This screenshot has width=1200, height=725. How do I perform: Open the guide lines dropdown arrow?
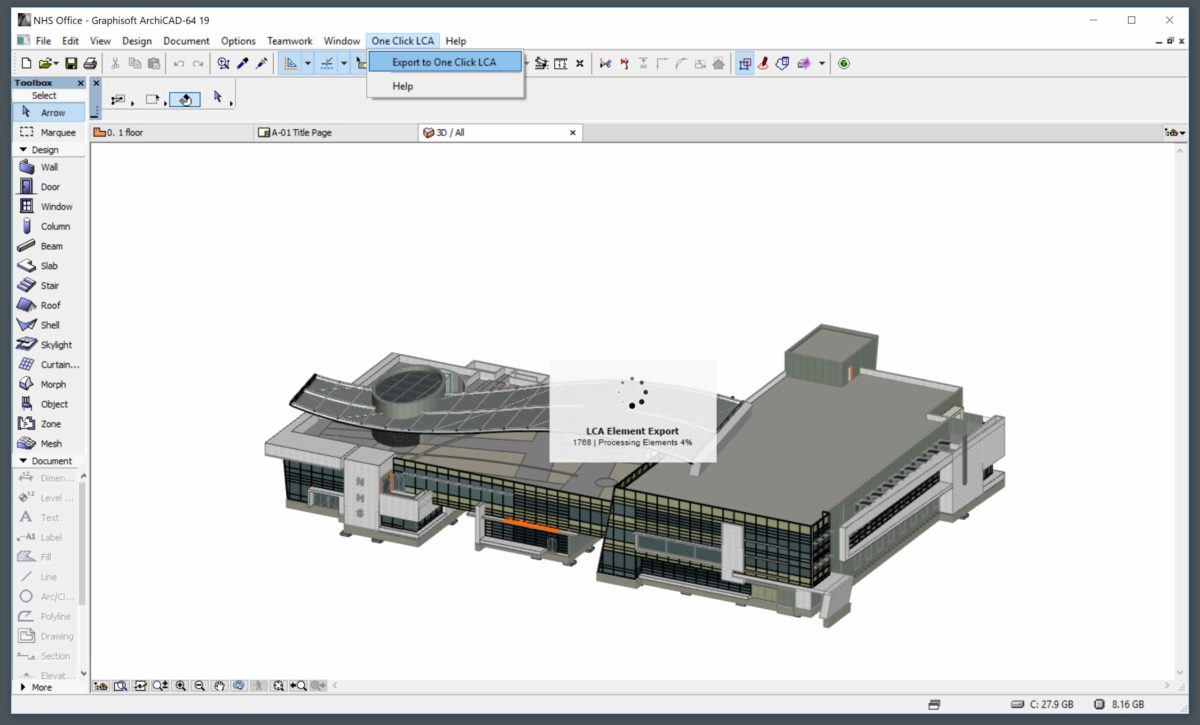coord(308,63)
